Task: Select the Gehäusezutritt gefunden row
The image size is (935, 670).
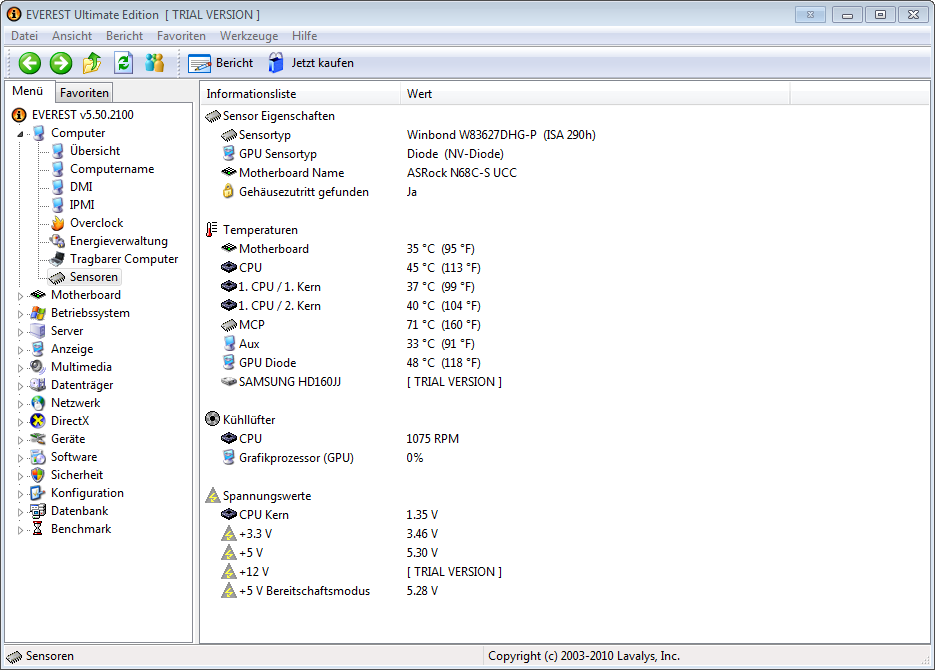Action: 318,192
